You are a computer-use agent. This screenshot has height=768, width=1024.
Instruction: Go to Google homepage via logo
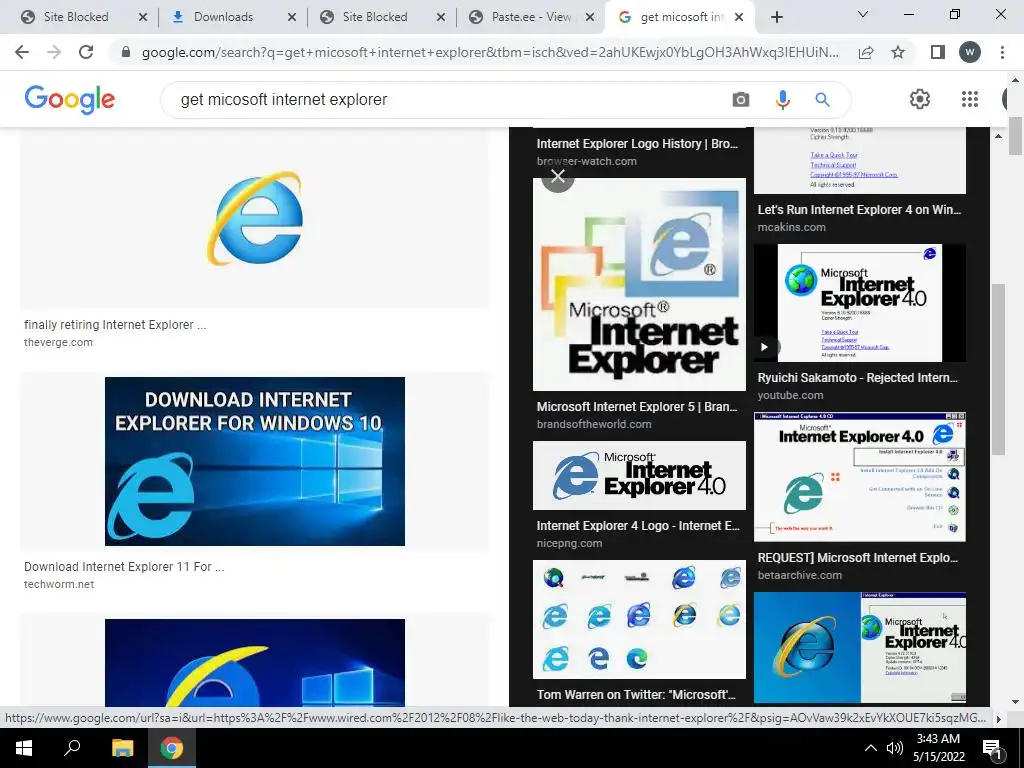coord(70,99)
